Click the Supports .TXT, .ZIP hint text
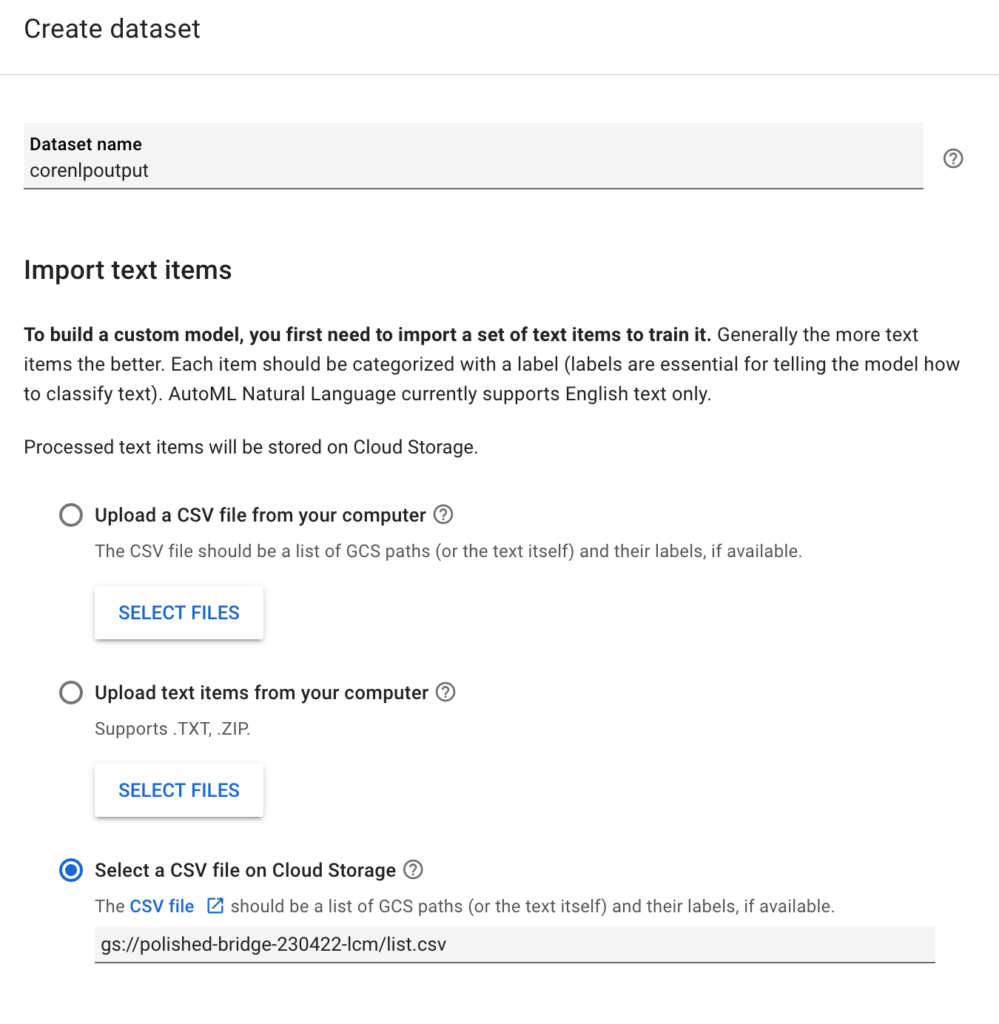This screenshot has height=1024, width=999. [x=172, y=729]
